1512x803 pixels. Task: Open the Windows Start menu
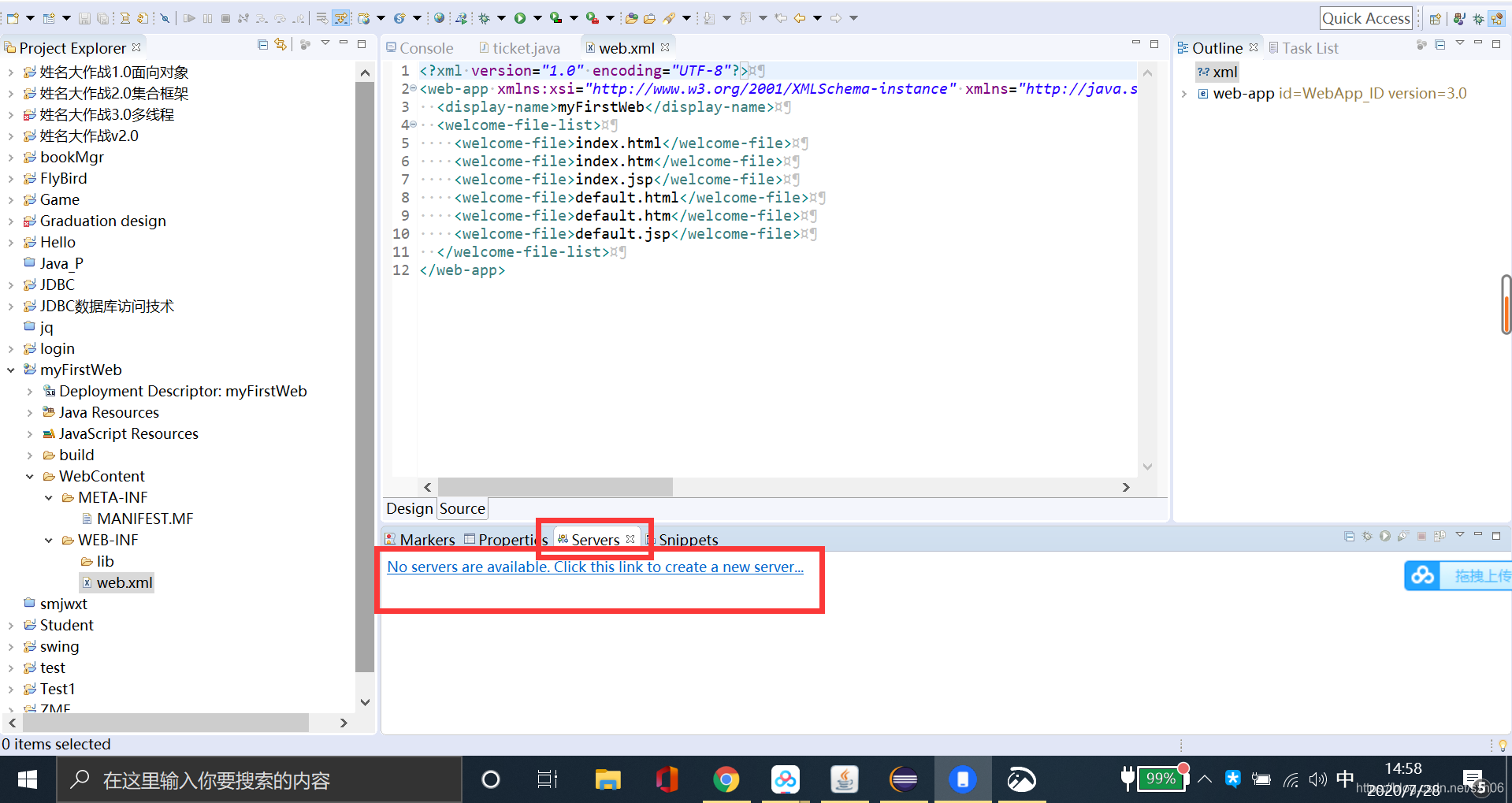(28, 780)
